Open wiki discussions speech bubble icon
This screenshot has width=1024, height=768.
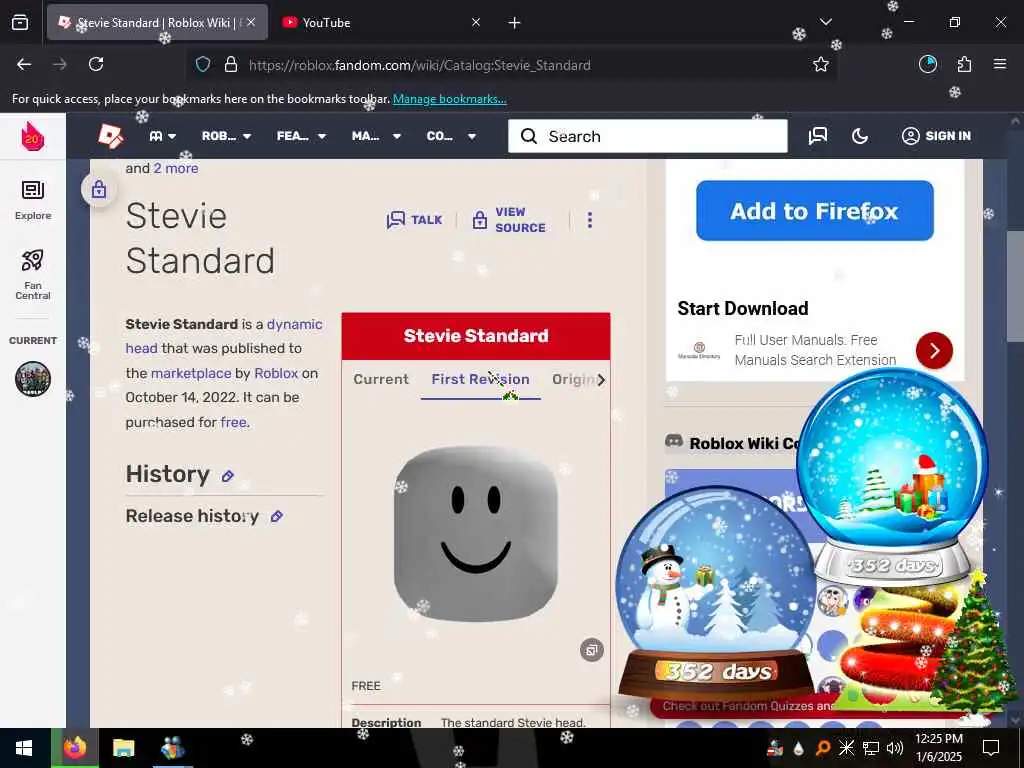(x=818, y=136)
